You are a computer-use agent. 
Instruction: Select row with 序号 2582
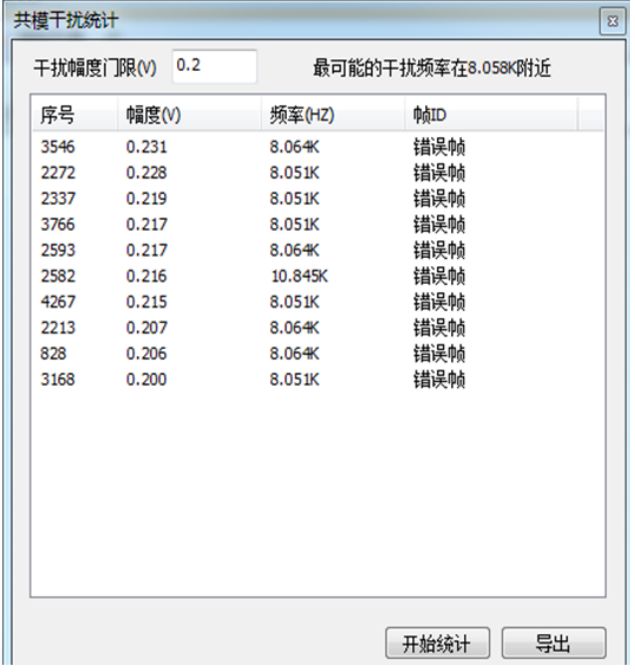click(318, 276)
